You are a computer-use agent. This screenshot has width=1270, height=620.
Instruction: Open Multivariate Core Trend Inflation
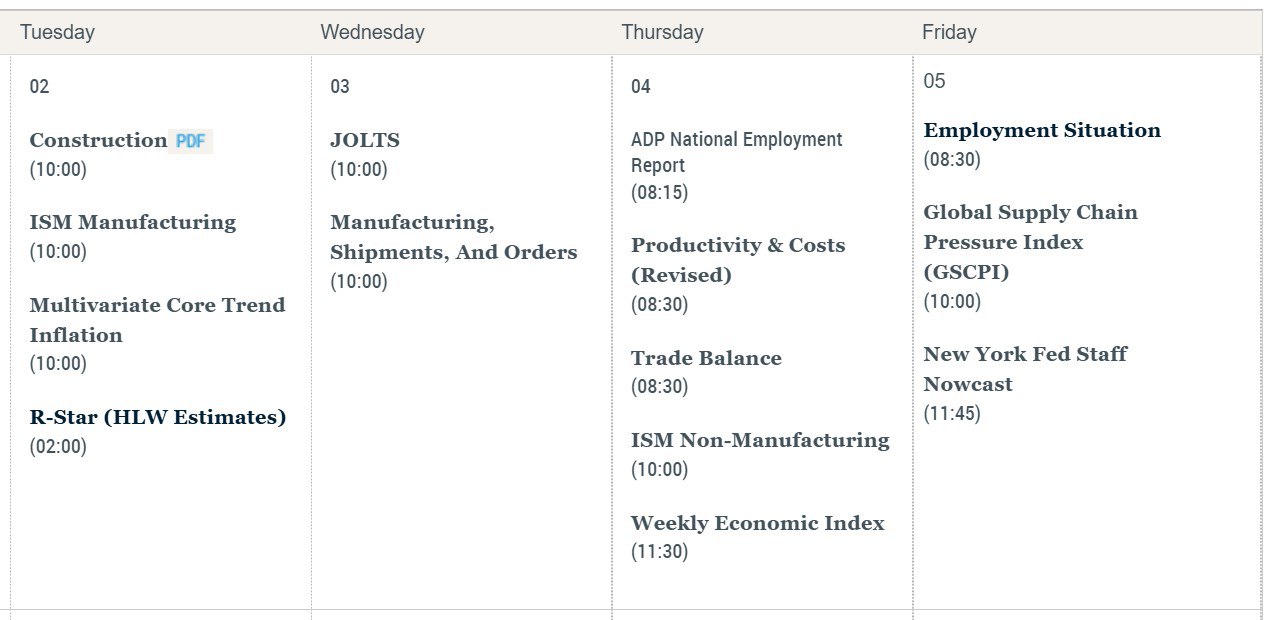(x=157, y=320)
